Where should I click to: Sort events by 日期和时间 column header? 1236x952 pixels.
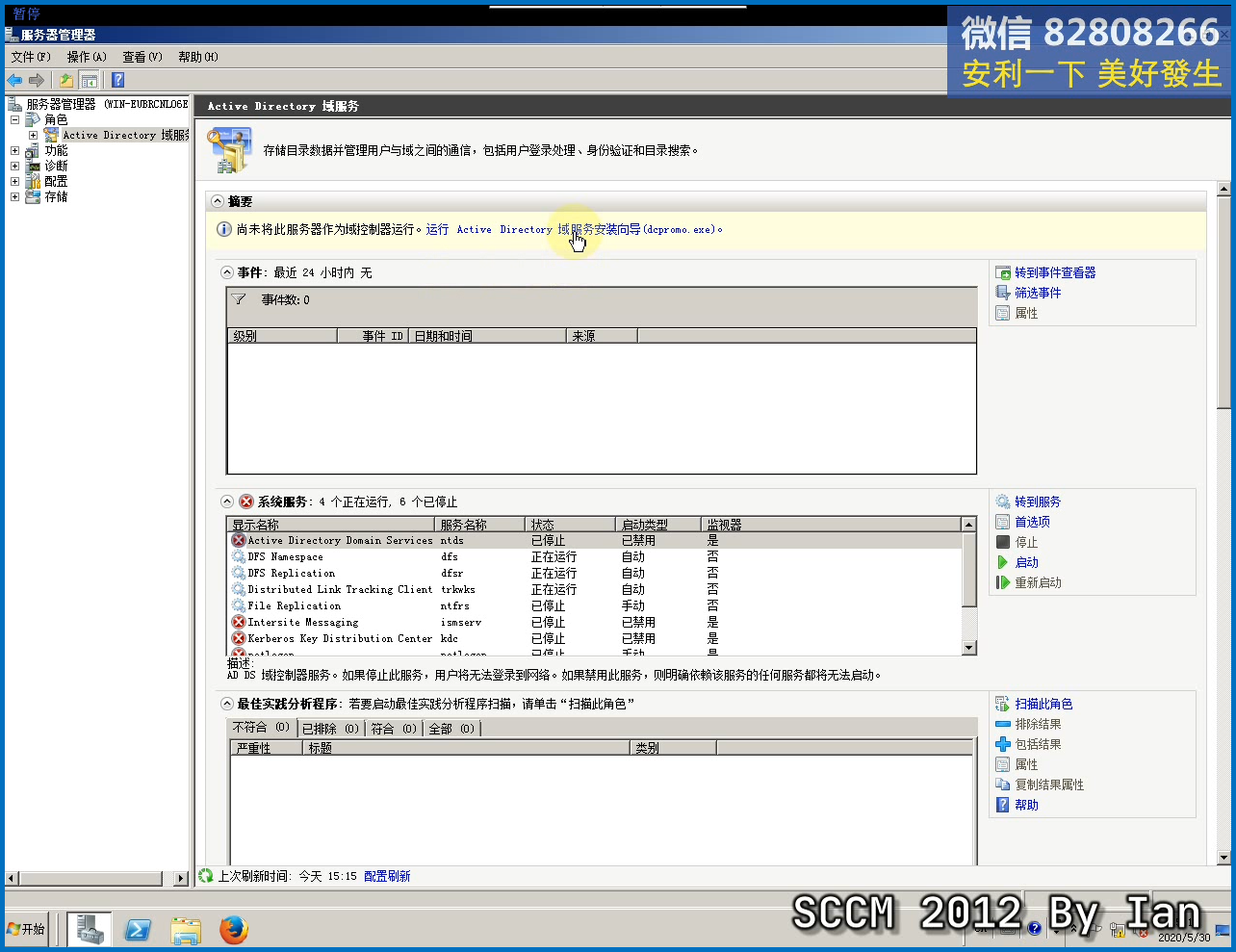pyautogui.click(x=487, y=336)
